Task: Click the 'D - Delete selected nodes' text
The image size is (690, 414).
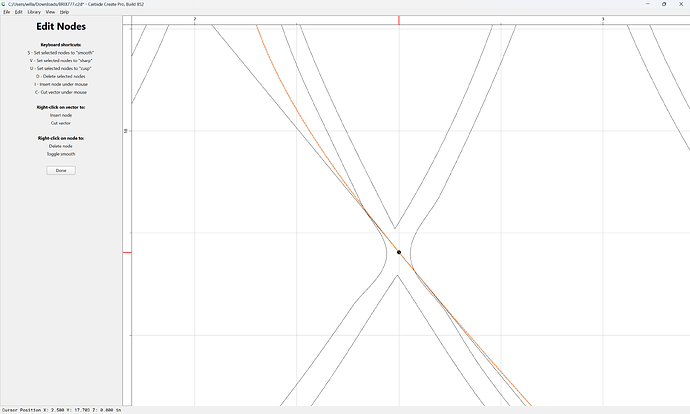Action: (x=61, y=77)
